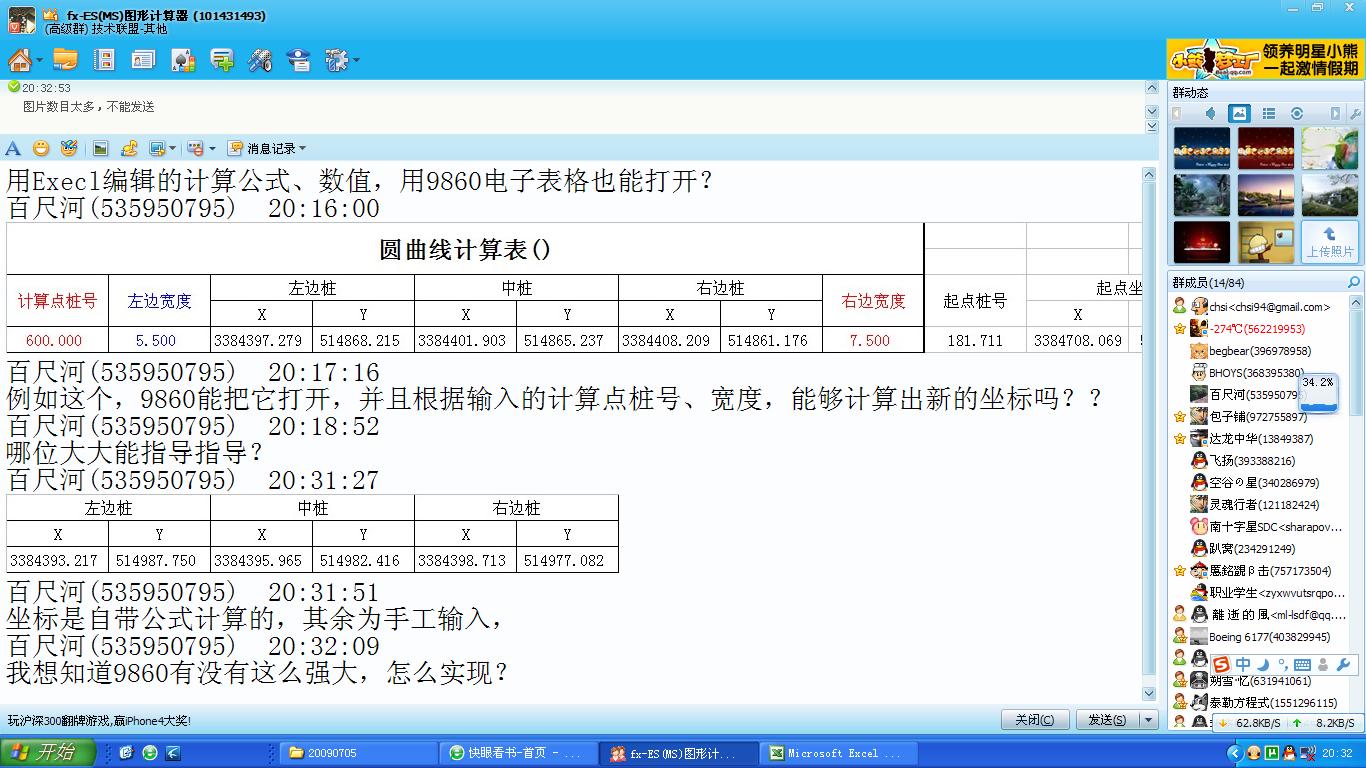
Task: Open the 消息记录 message history dropdown
Action: tap(267, 148)
